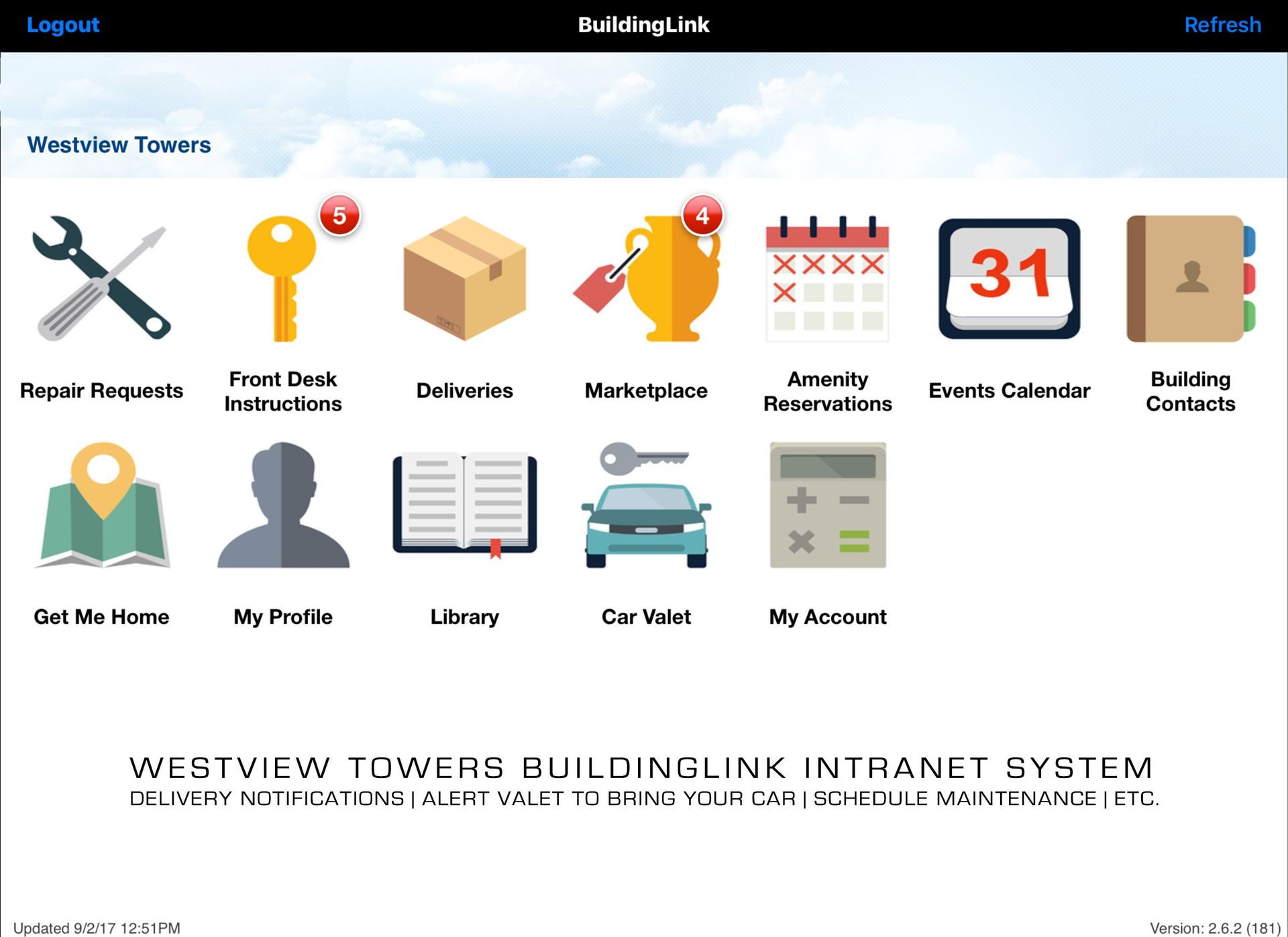
Task: Select the Repair Requests label
Action: (x=101, y=390)
